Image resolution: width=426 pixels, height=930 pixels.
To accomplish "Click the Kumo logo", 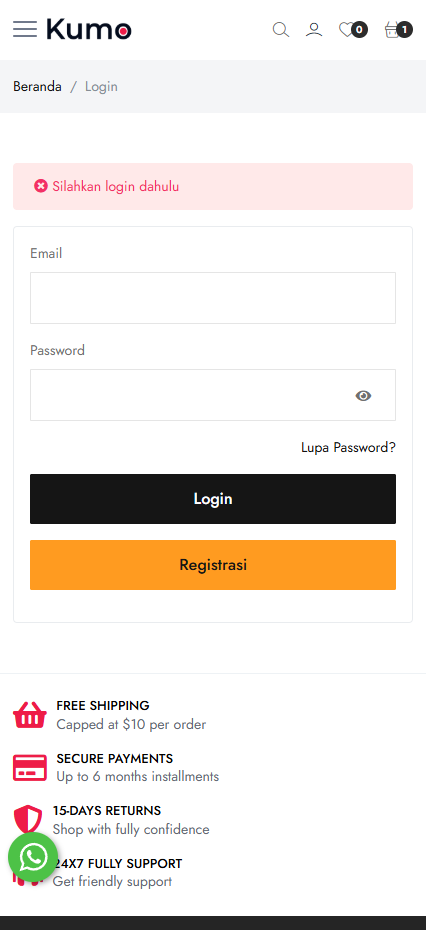I will click(89, 29).
